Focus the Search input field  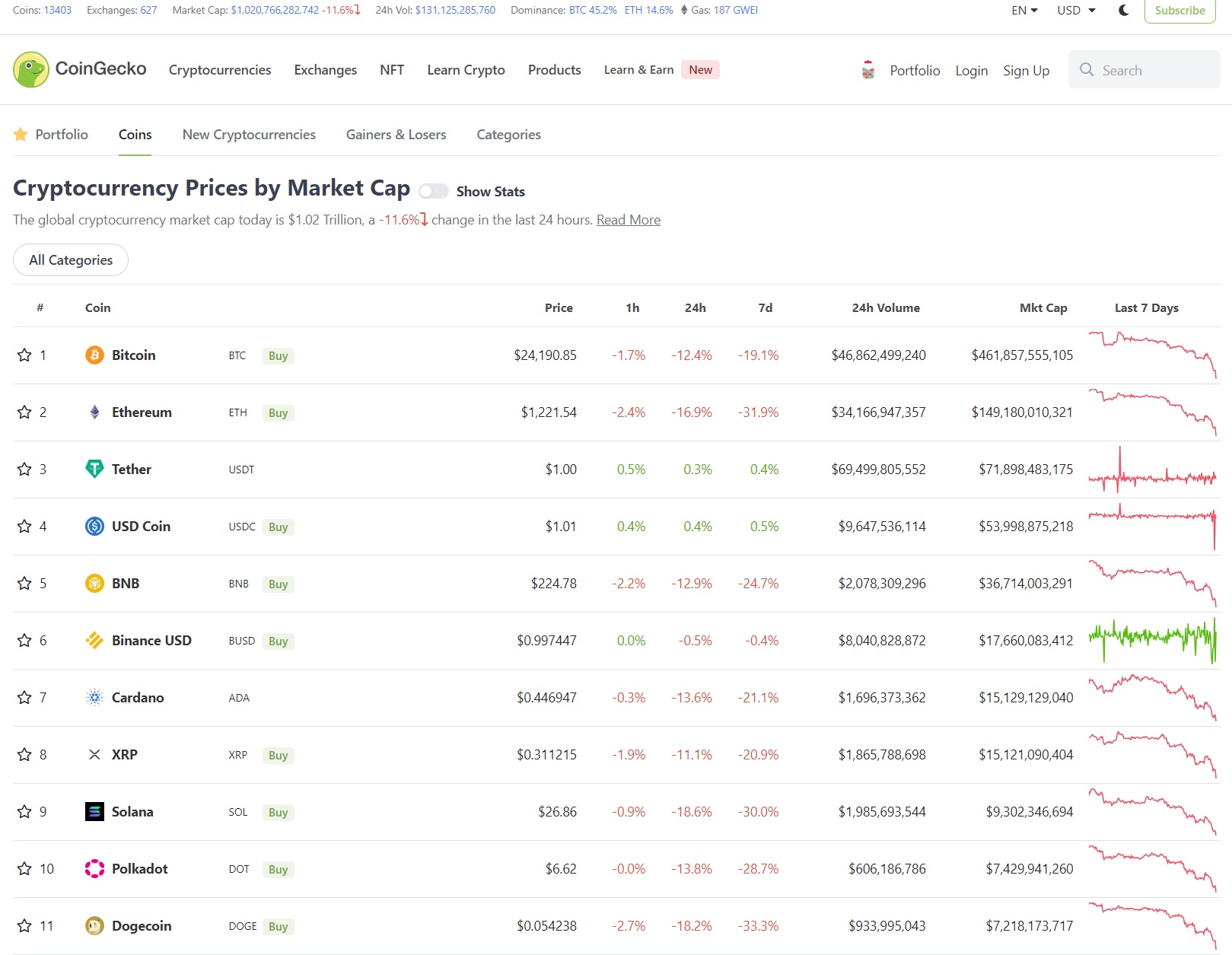1144,70
